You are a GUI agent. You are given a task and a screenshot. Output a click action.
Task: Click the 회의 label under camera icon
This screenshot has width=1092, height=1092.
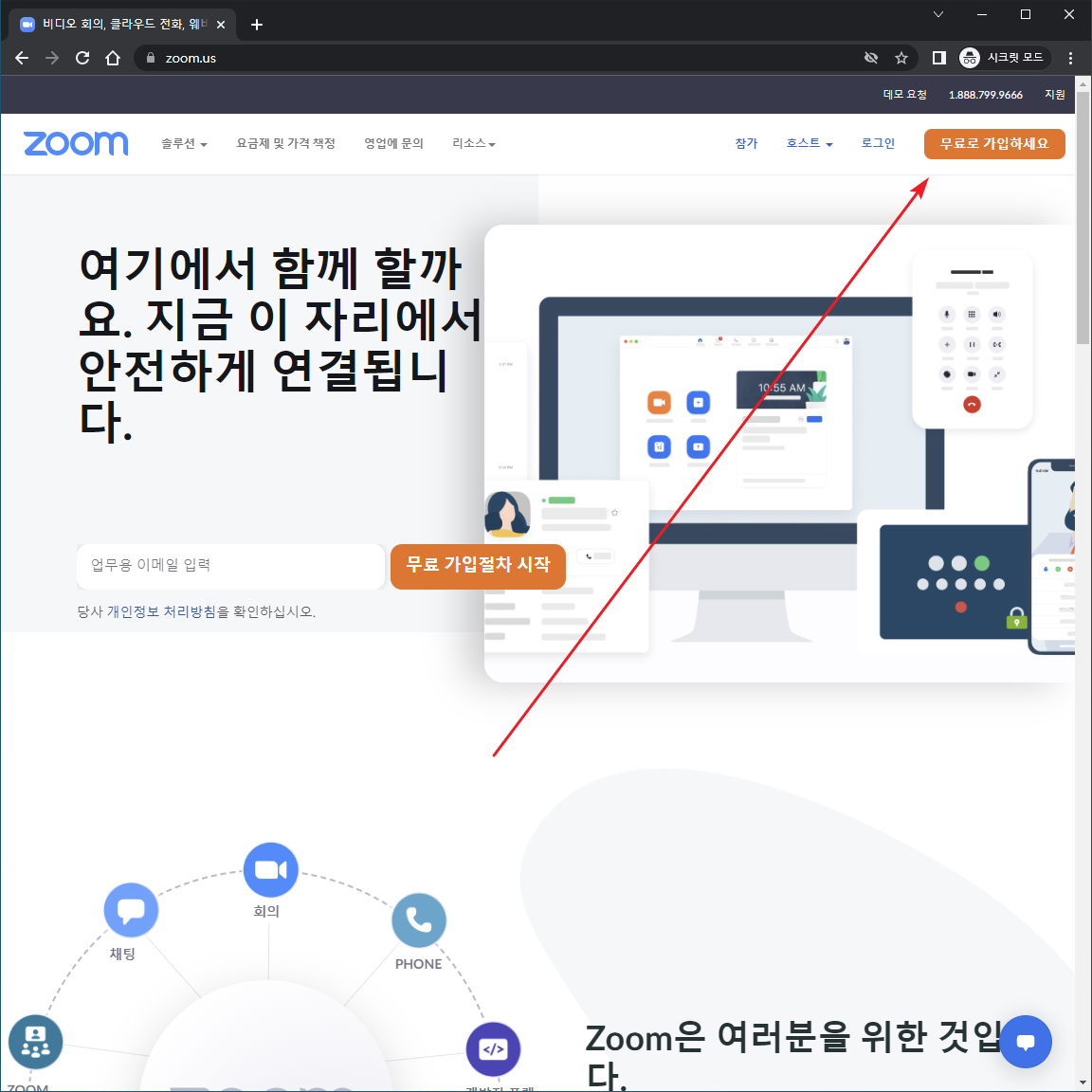266,911
